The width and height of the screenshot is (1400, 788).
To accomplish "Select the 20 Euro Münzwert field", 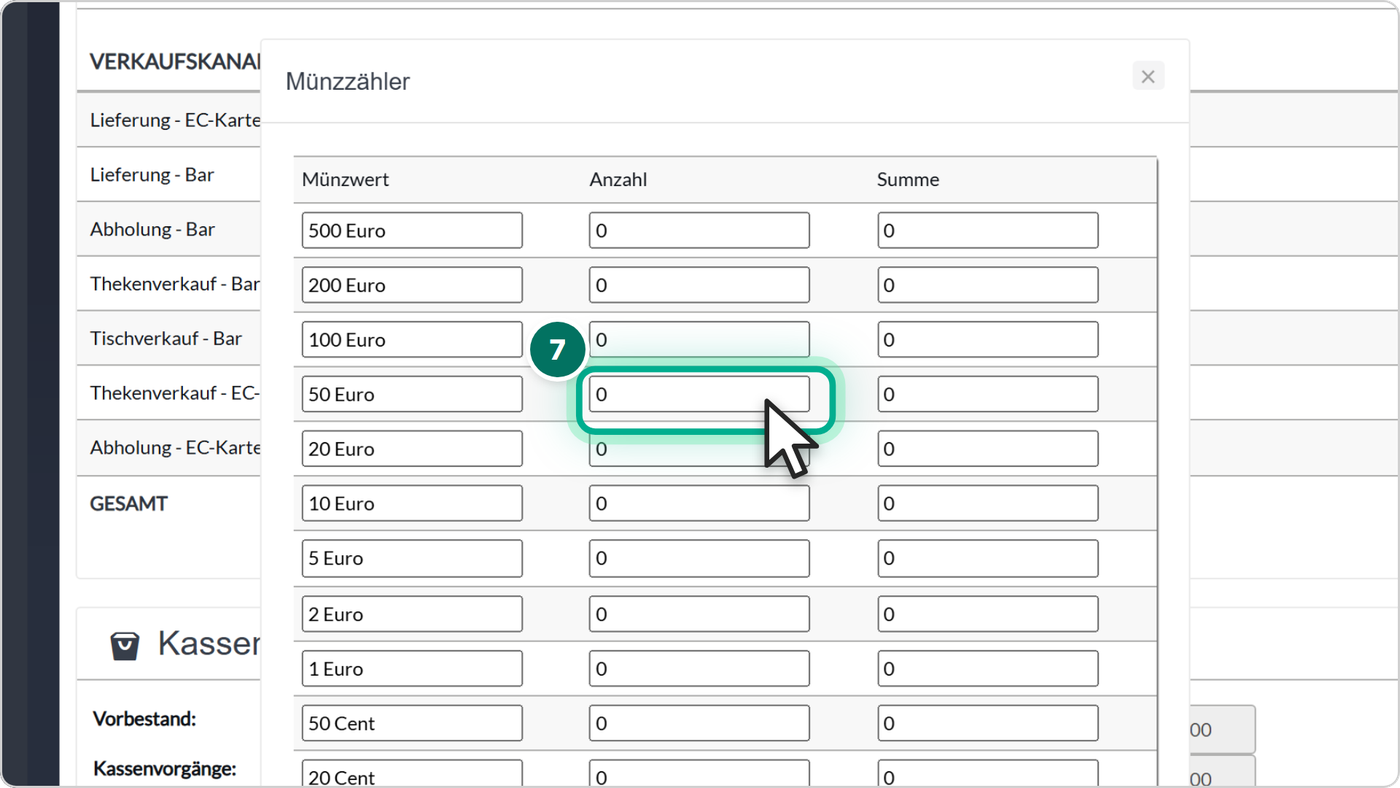I will [412, 449].
